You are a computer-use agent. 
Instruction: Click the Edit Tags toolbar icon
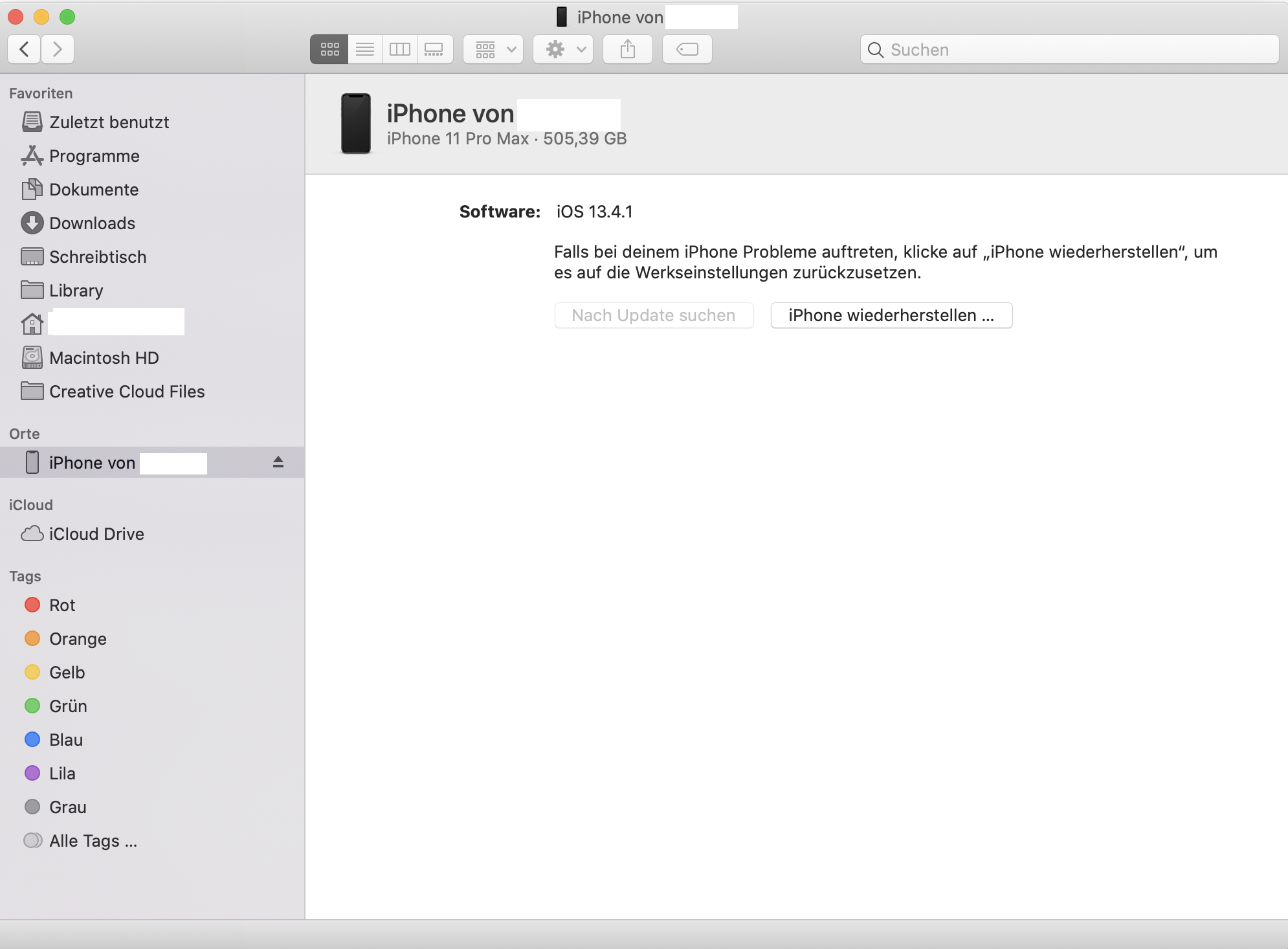[x=687, y=49]
